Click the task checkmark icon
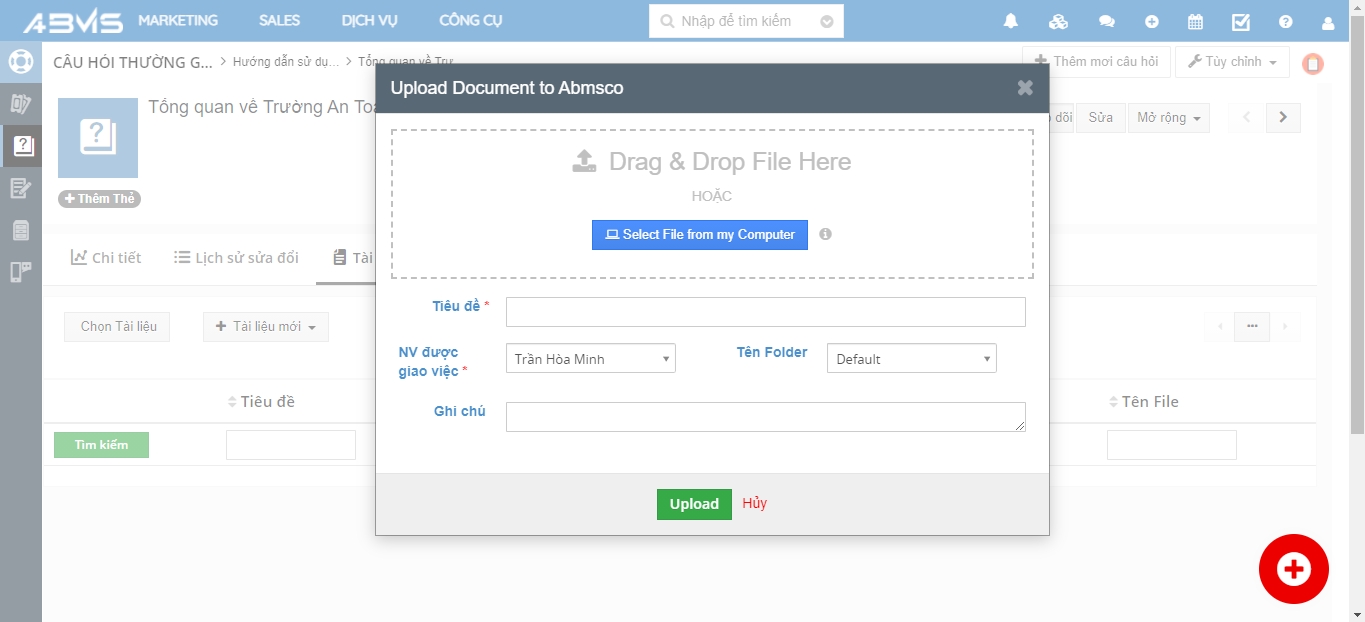The height and width of the screenshot is (622, 1365). click(x=1241, y=21)
